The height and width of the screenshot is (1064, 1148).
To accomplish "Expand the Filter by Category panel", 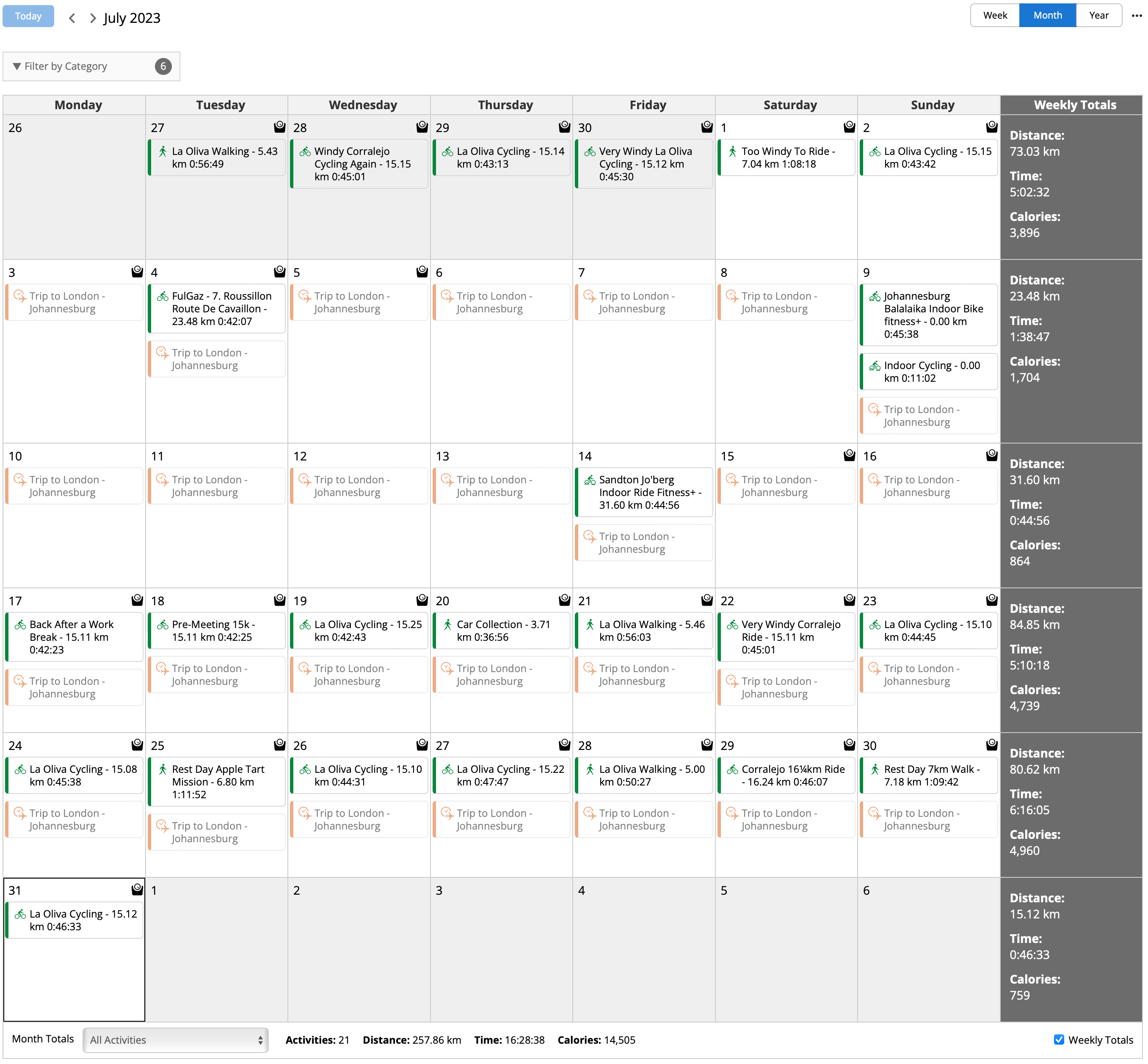I will click(65, 66).
